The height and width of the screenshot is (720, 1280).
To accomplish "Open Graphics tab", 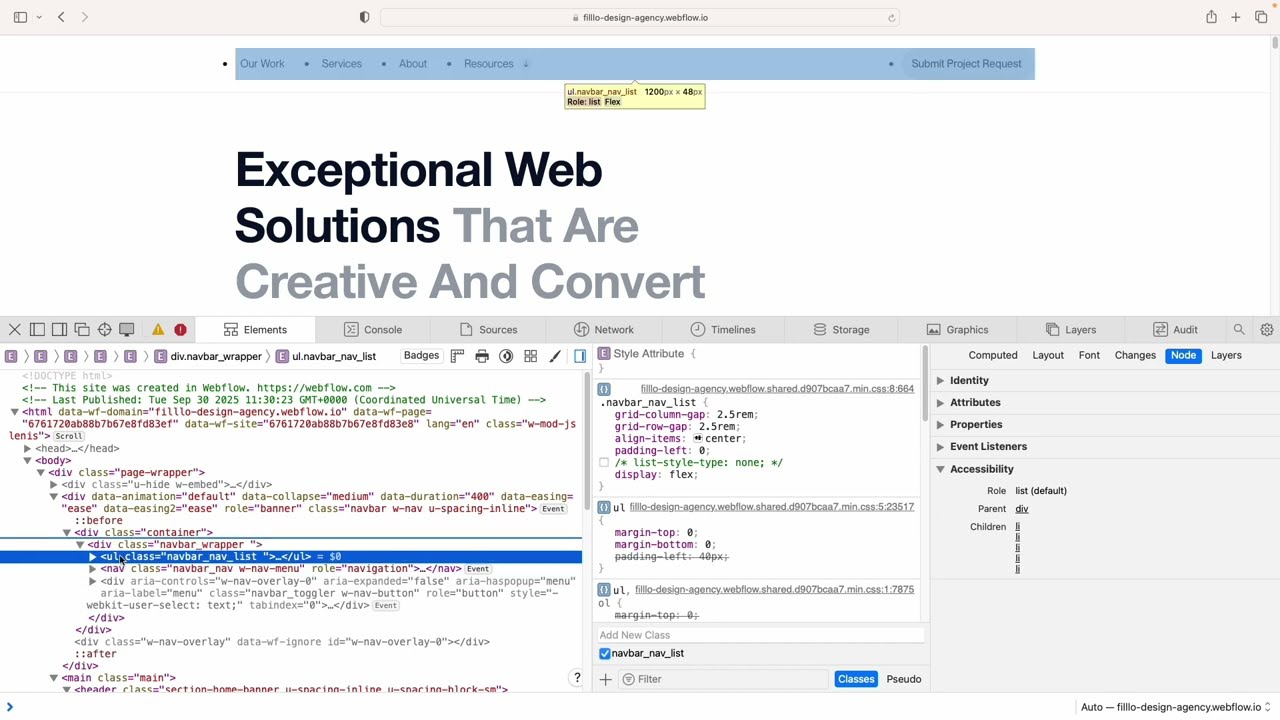I will coord(957,329).
